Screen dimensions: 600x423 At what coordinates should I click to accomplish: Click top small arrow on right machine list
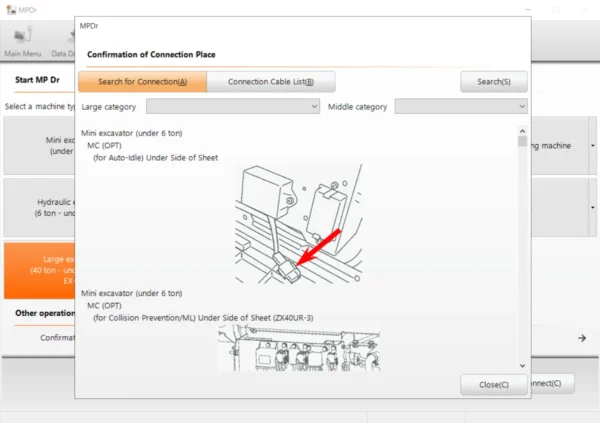click(x=592, y=145)
